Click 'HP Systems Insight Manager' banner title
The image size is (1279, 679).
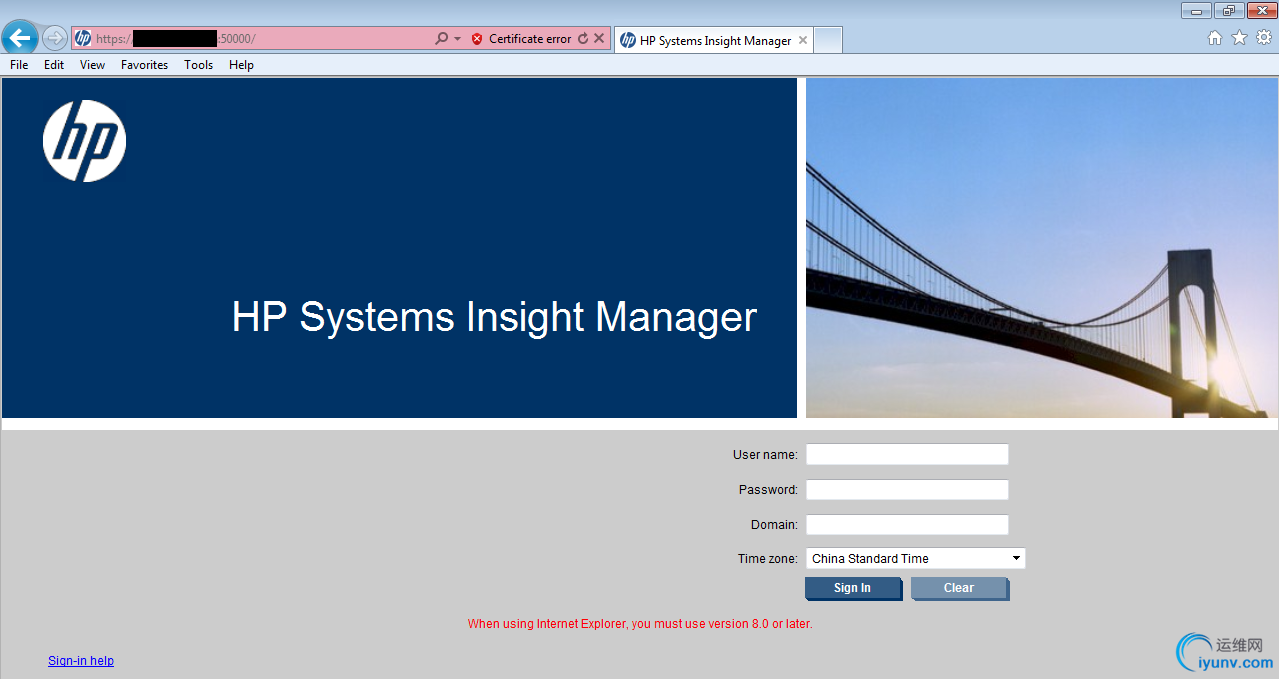[x=495, y=317]
